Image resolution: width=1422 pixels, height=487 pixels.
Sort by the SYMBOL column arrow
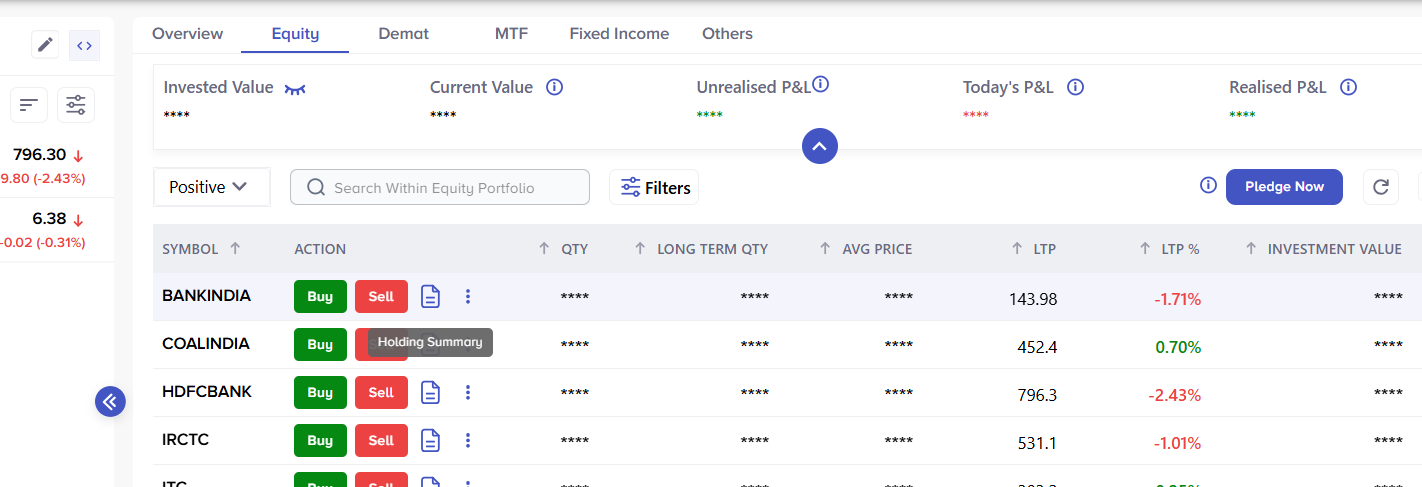click(235, 249)
